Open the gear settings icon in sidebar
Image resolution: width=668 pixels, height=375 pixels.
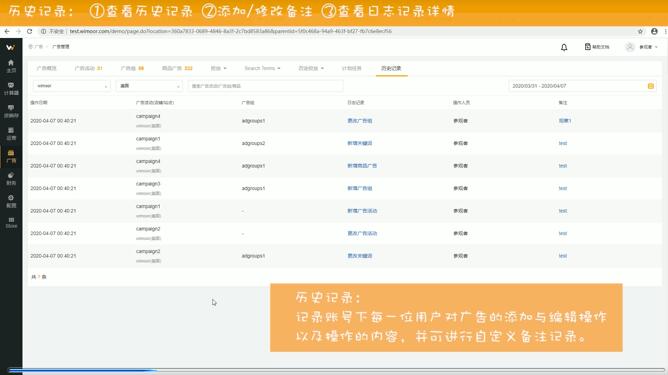11,201
